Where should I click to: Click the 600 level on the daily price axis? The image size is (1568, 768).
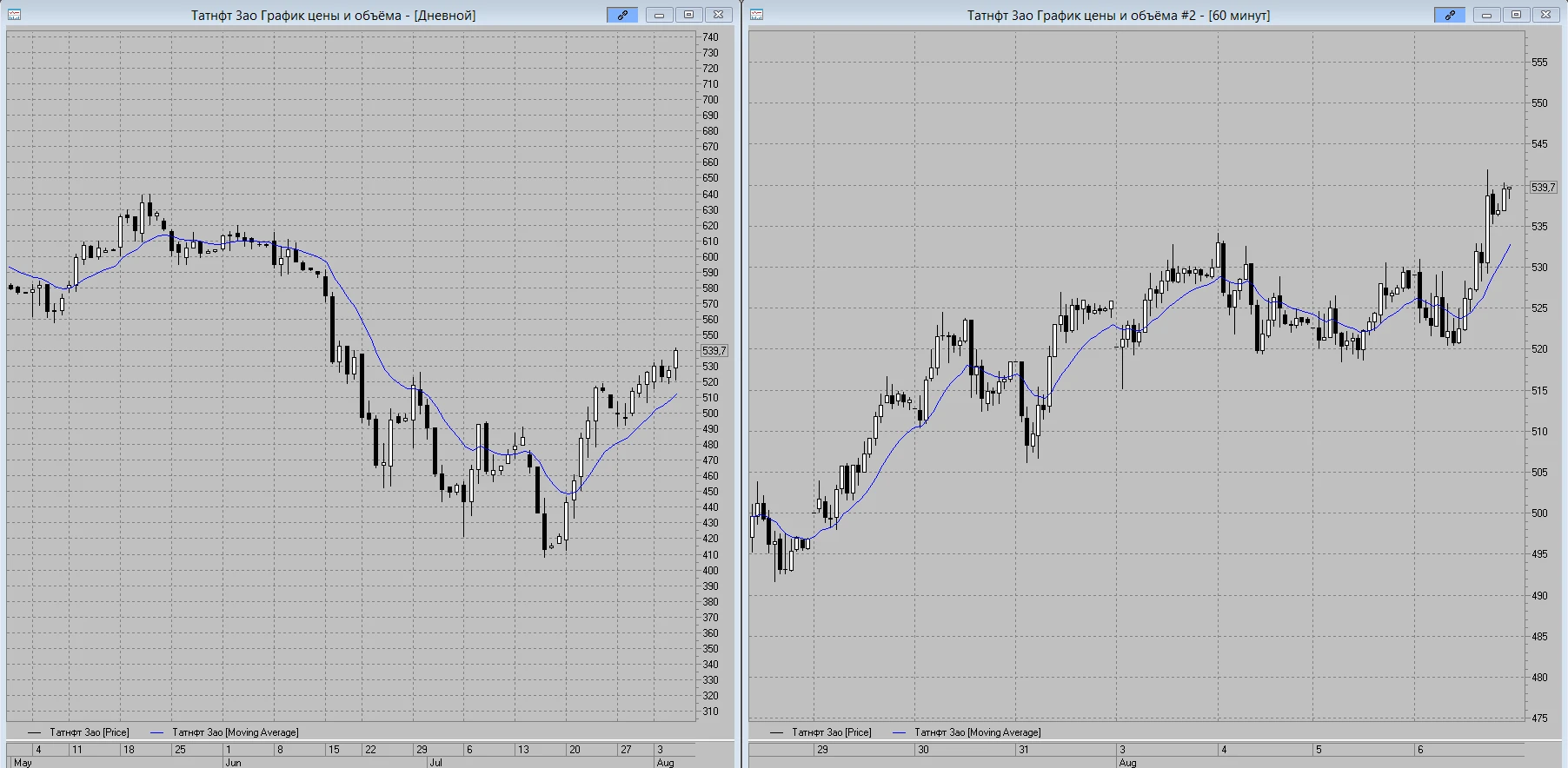[x=711, y=257]
